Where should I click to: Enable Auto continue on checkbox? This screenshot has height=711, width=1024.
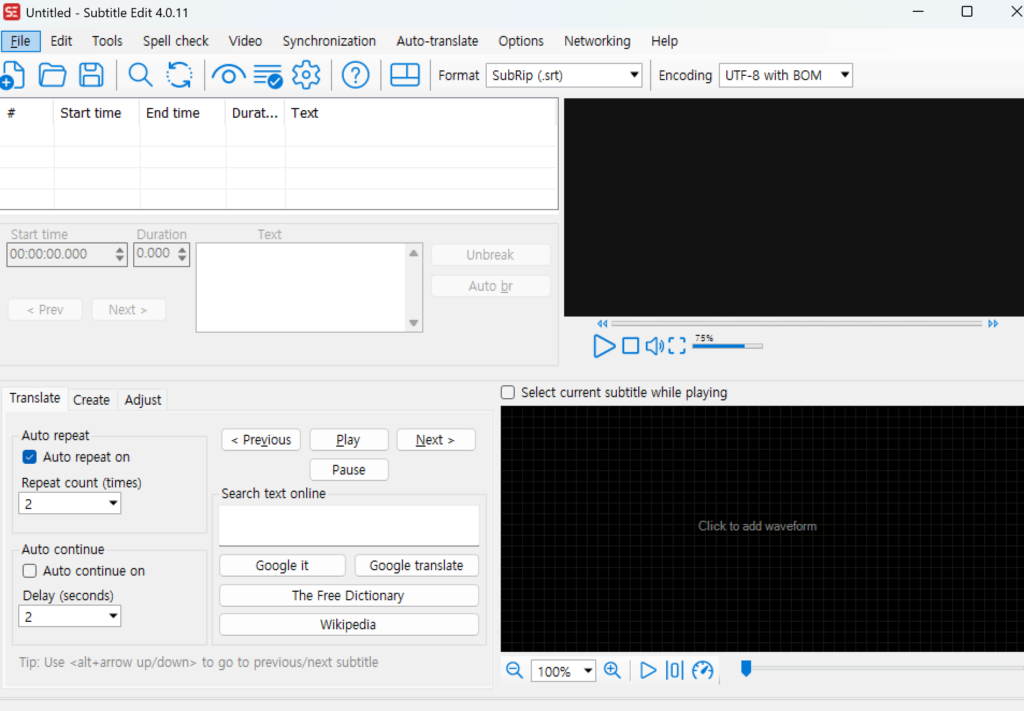(x=29, y=571)
